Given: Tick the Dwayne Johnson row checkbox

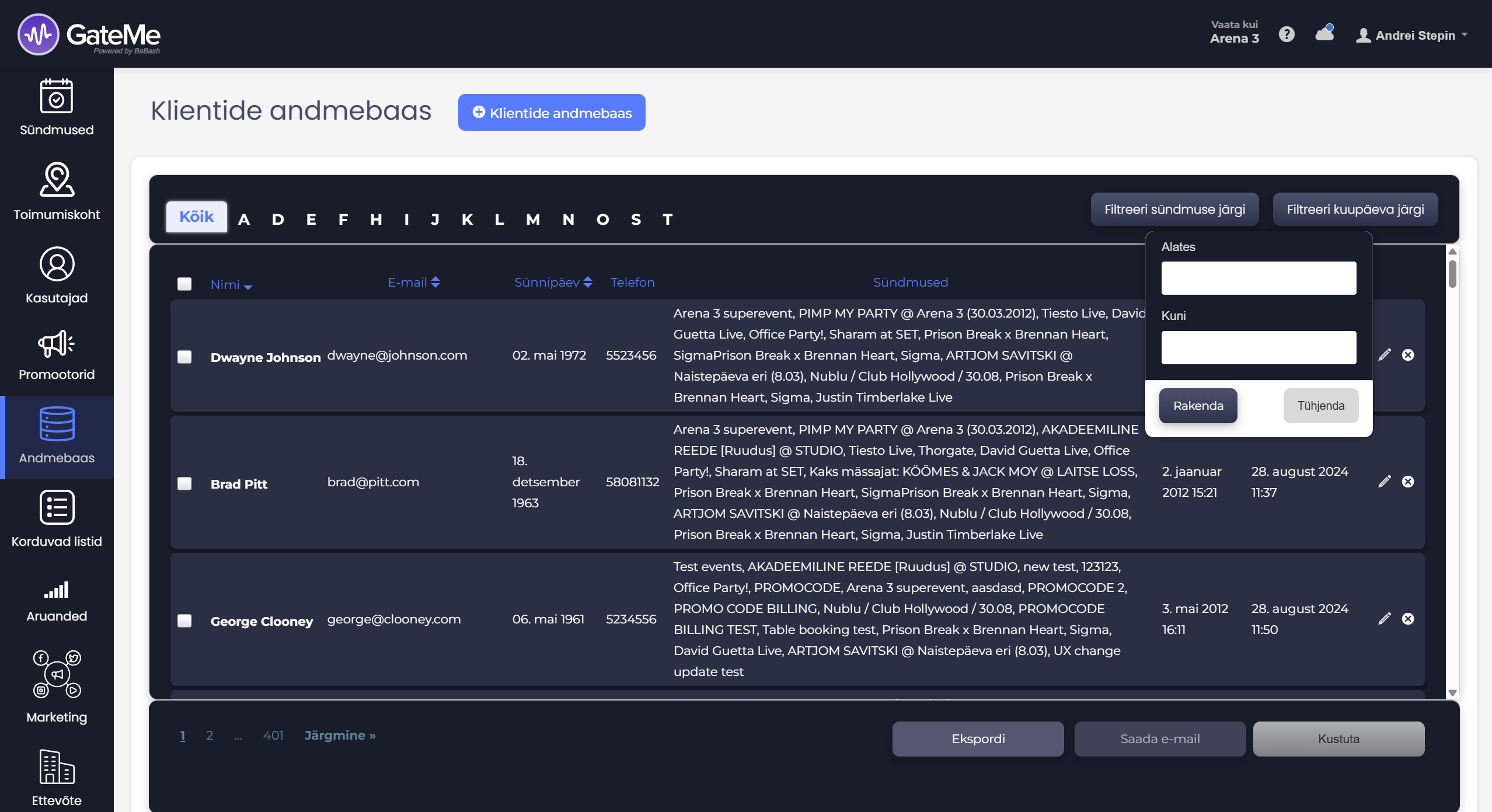Looking at the screenshot, I should [184, 357].
